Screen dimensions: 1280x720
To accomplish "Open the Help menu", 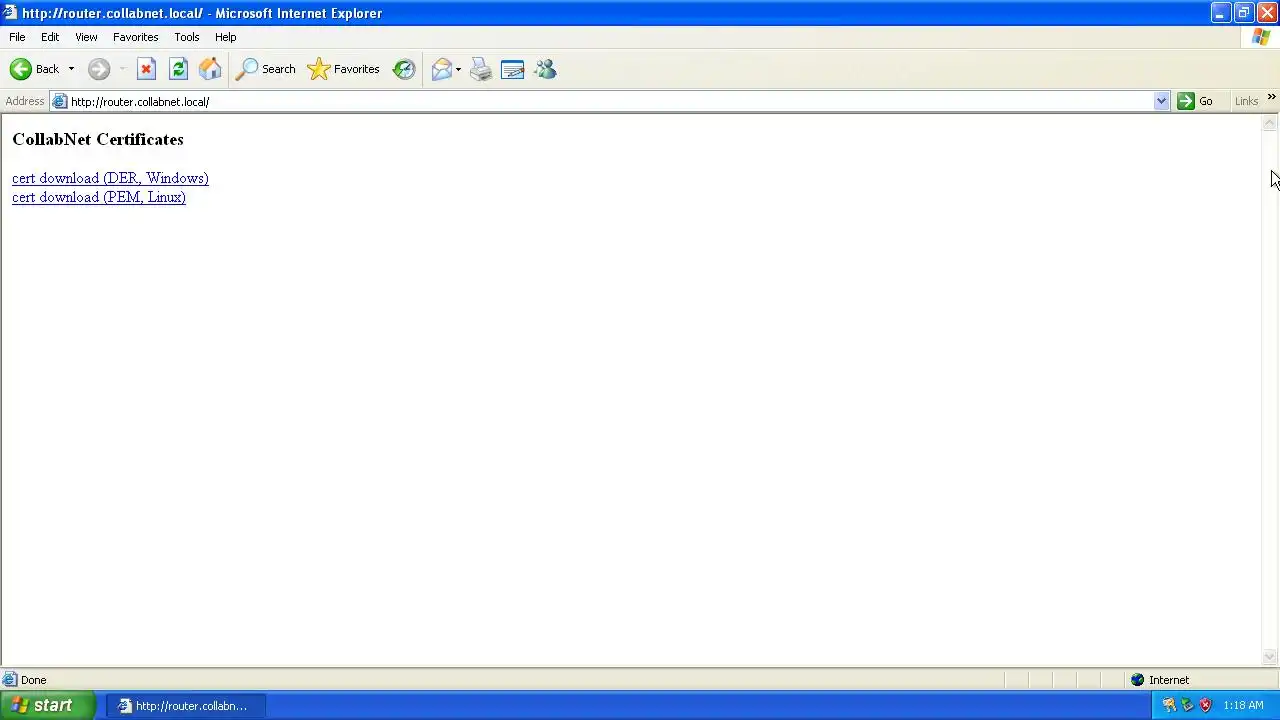I will tap(226, 37).
